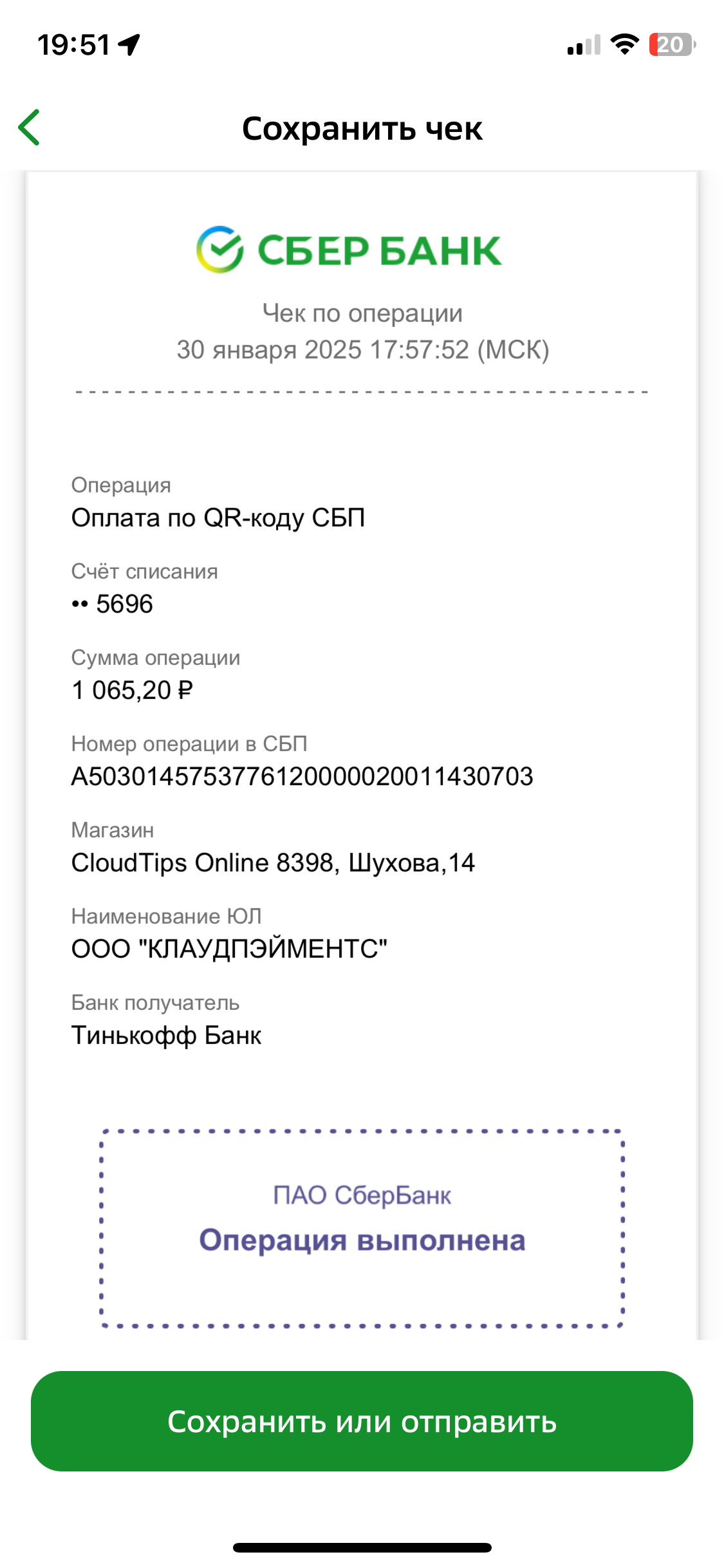Tap the ООО "КЛАУДПЭЙМЕНТС" legal entity name
Image resolution: width=724 pixels, height=1568 pixels.
(229, 949)
